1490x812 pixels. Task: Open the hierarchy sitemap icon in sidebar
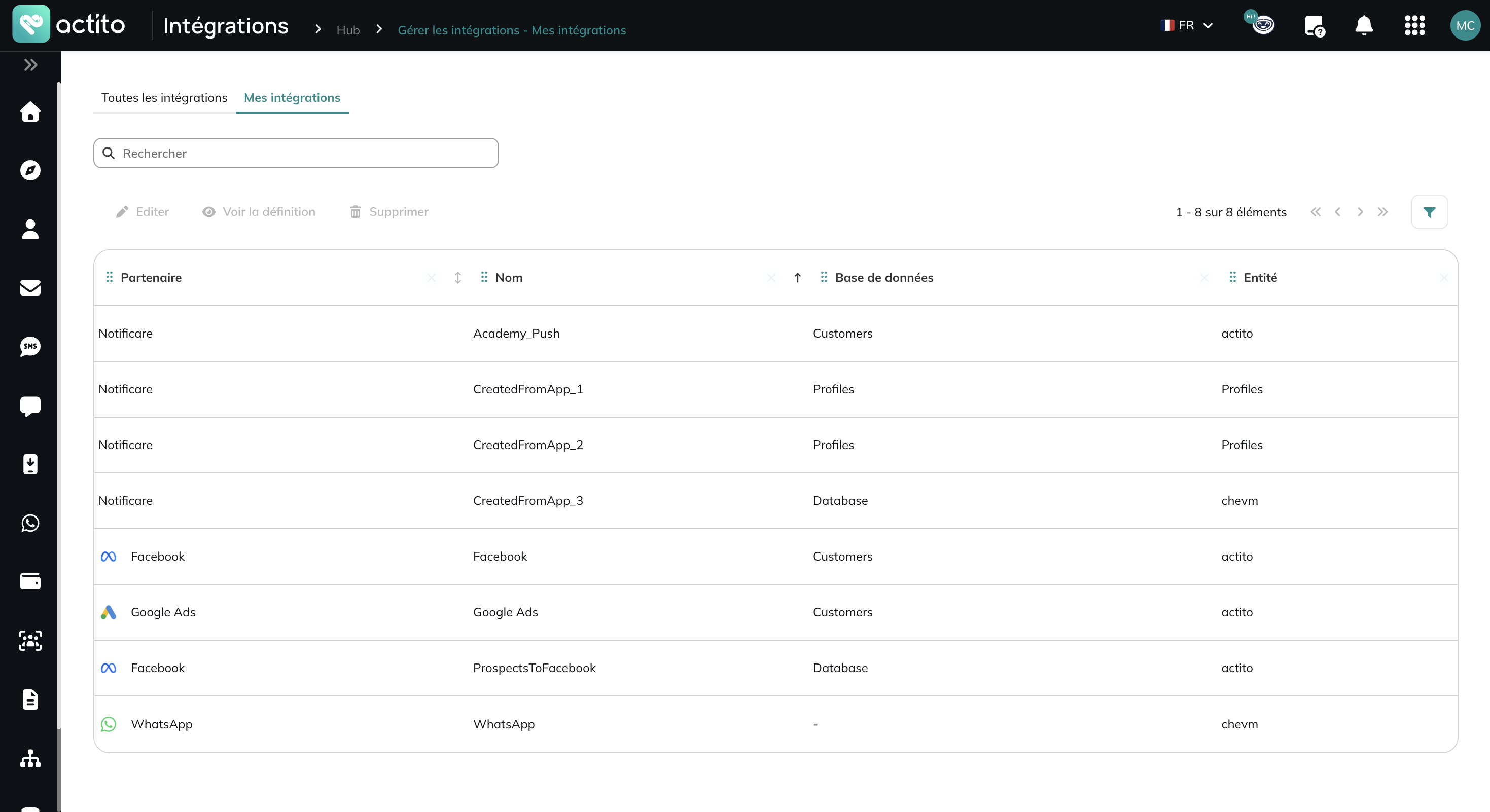click(x=30, y=759)
